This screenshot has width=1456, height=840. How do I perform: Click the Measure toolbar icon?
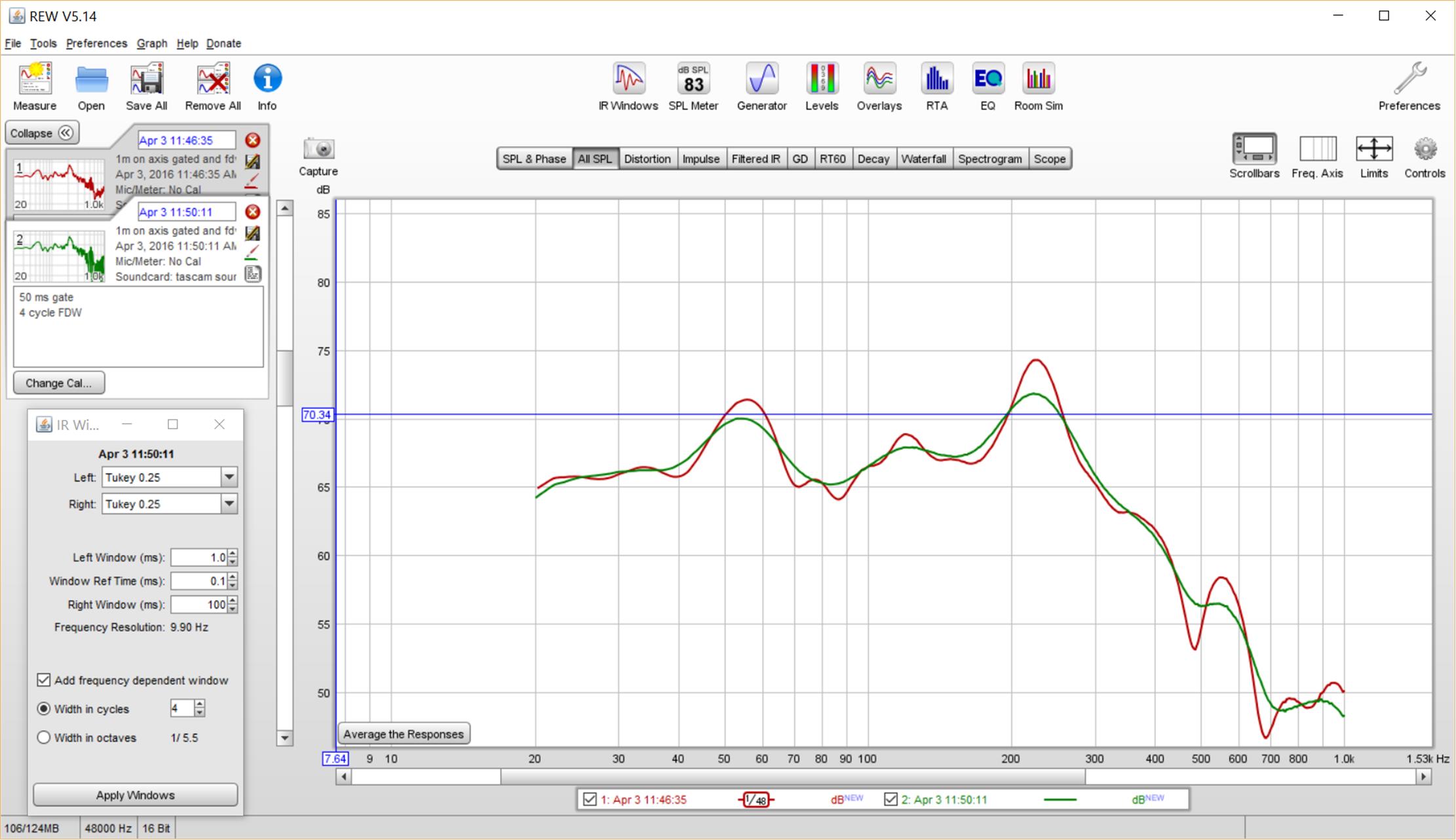coord(35,86)
